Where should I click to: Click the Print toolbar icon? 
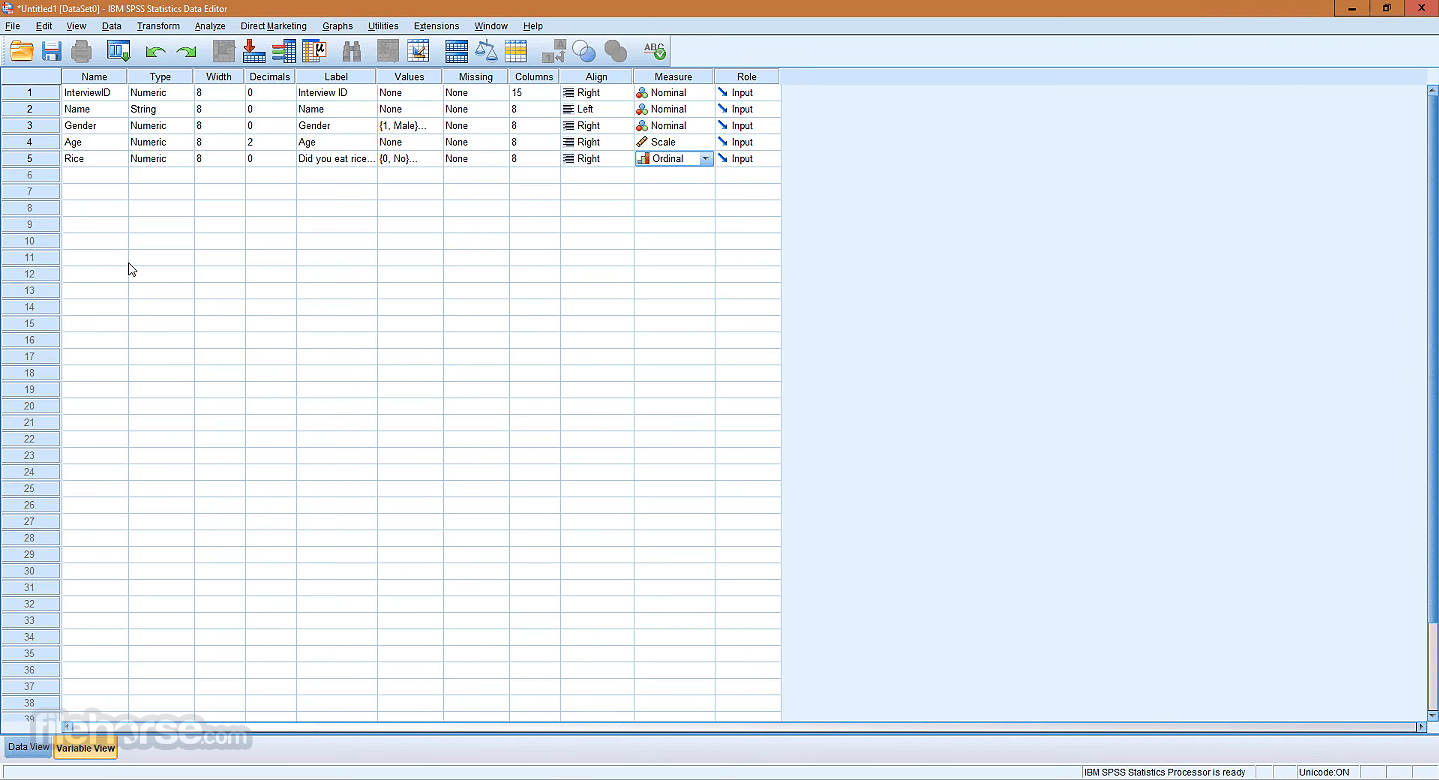pyautogui.click(x=82, y=51)
